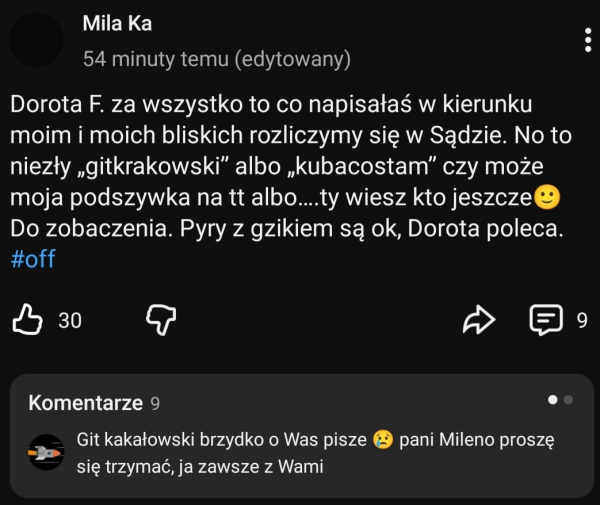
Task: Switch to the second gray pagination dot
Action: 569,400
